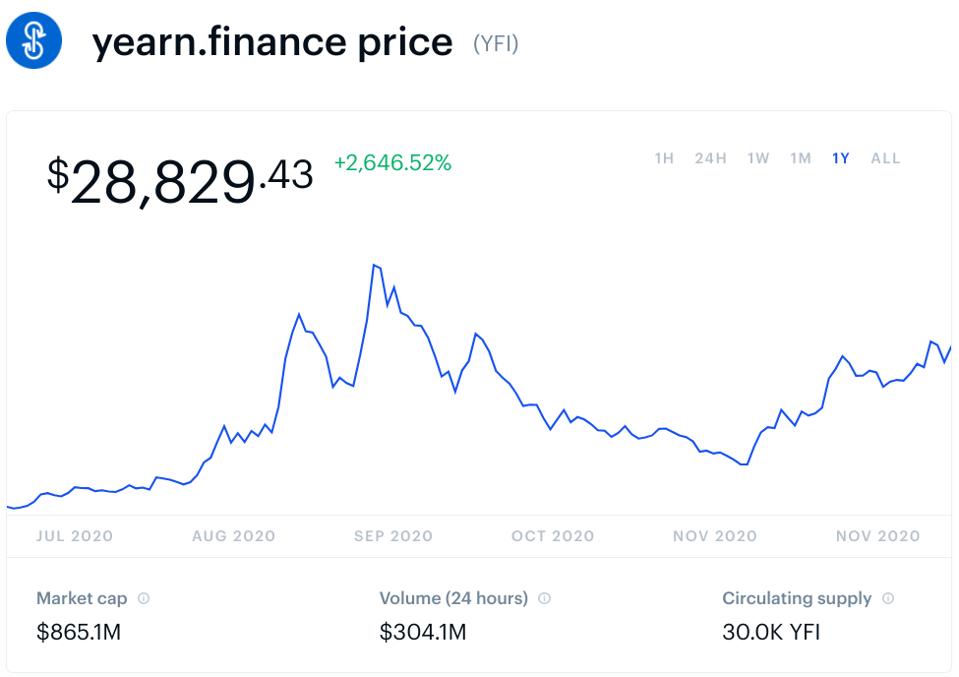Show the 1W price chart
The image size is (959, 677).
(x=758, y=158)
